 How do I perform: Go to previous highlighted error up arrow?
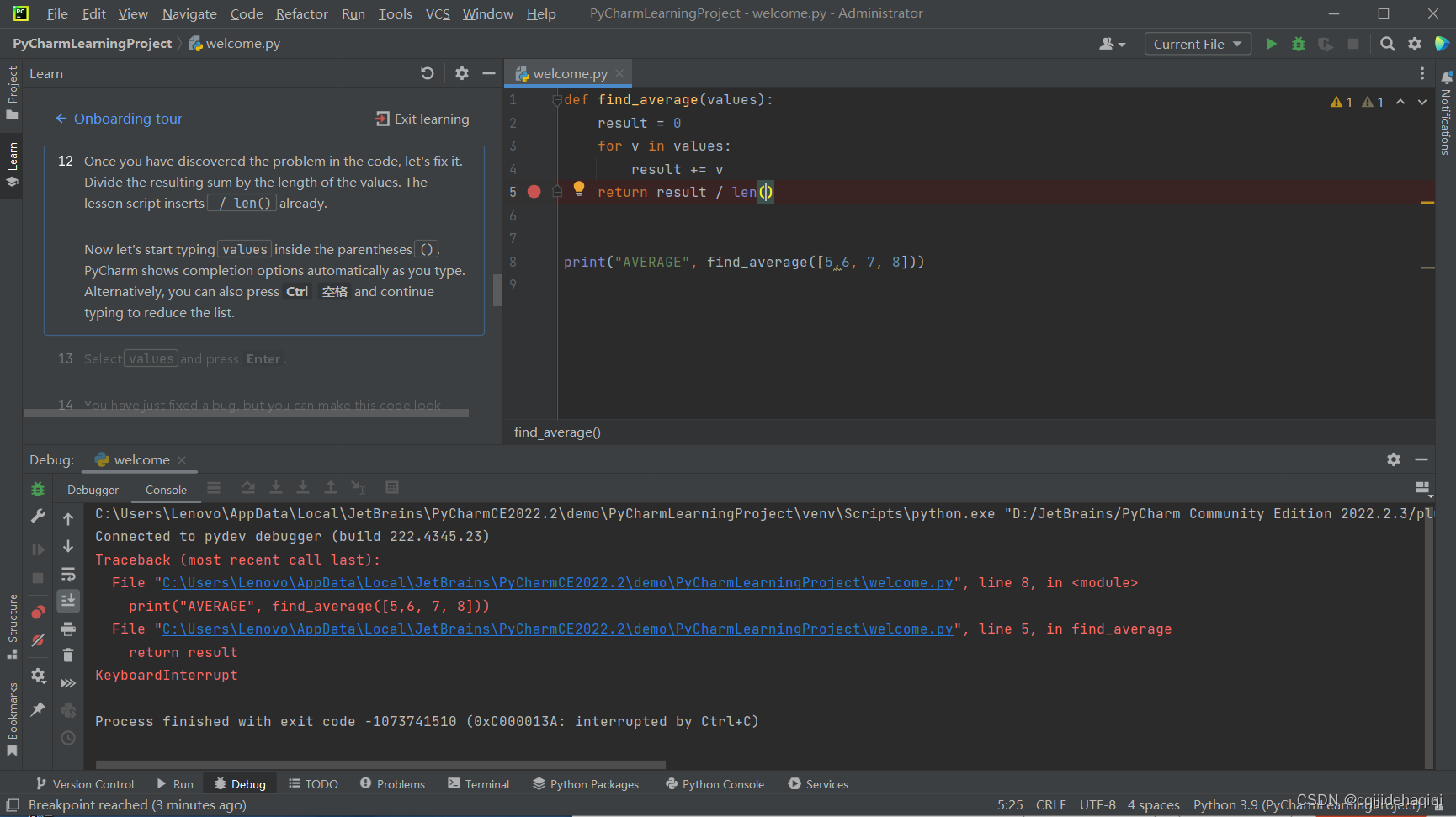tap(1400, 102)
